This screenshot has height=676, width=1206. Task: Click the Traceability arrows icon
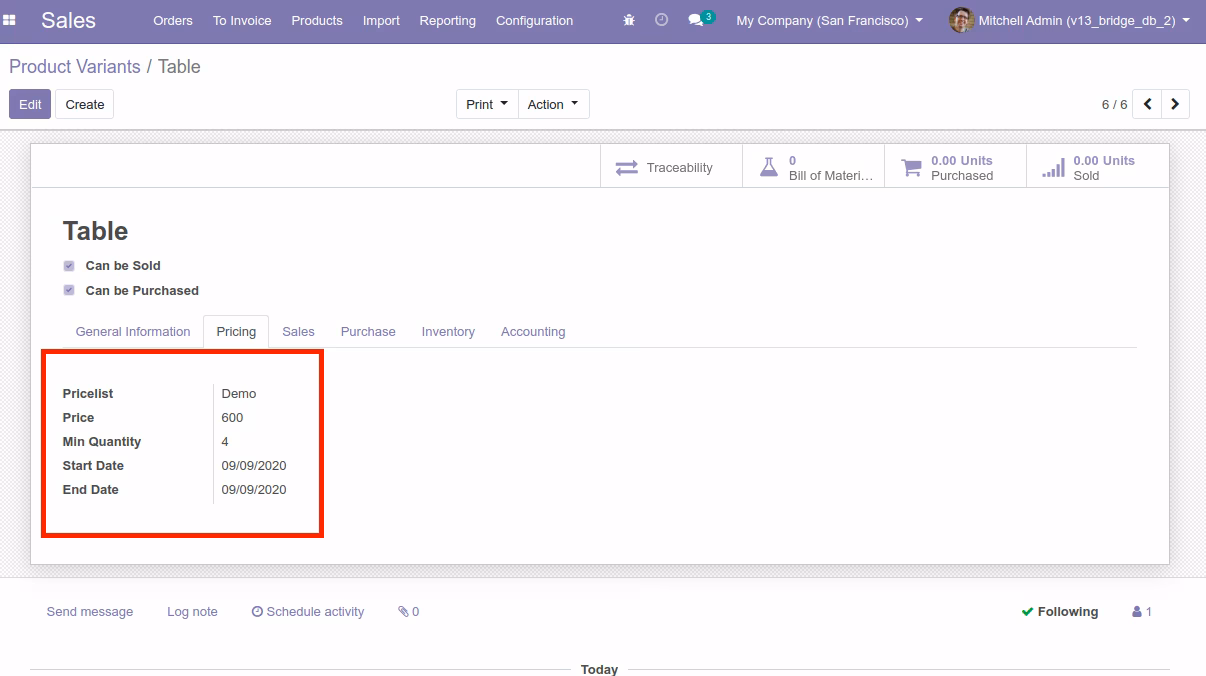click(x=627, y=168)
